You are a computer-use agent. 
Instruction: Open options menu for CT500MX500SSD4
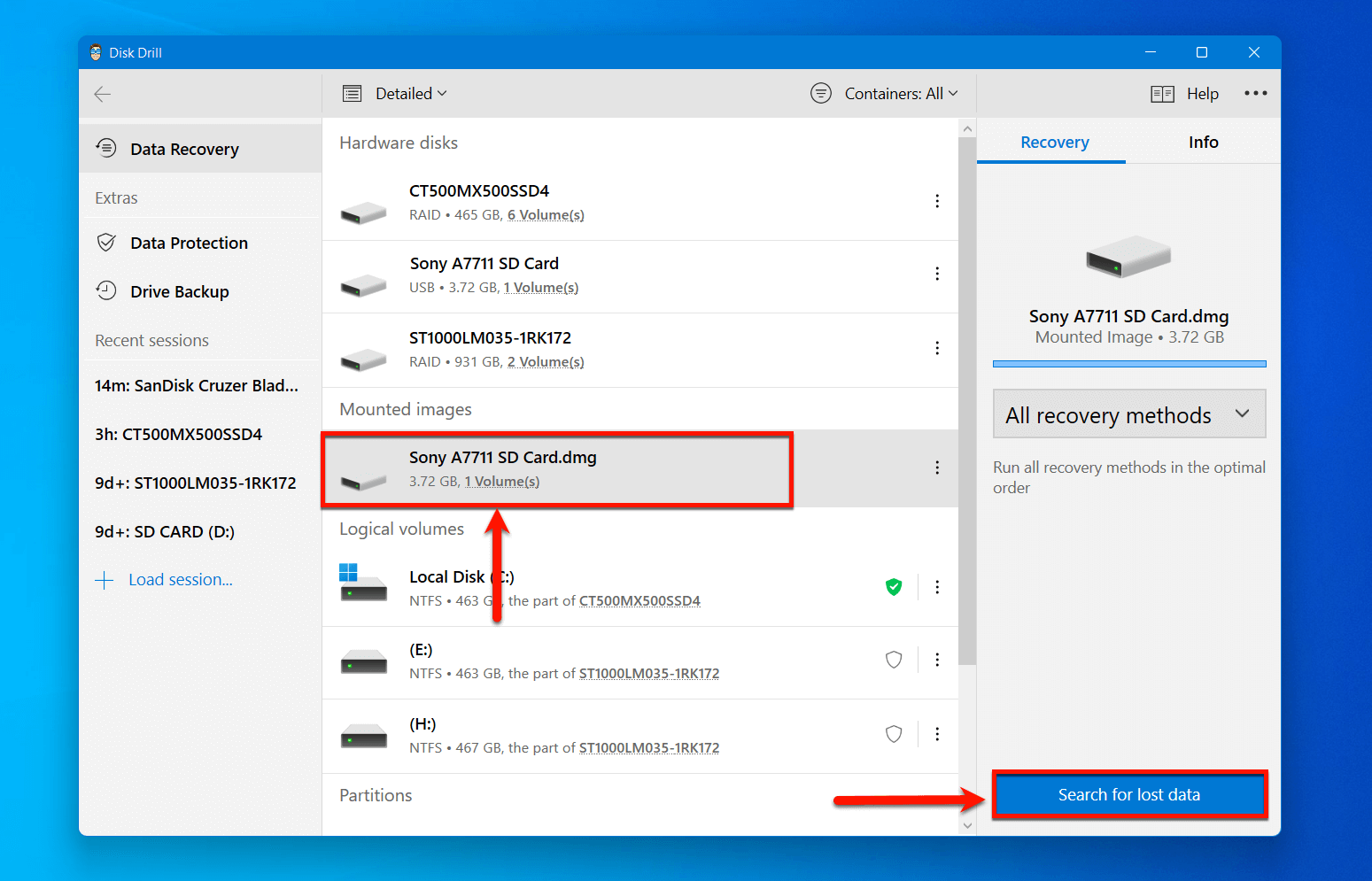tap(937, 201)
